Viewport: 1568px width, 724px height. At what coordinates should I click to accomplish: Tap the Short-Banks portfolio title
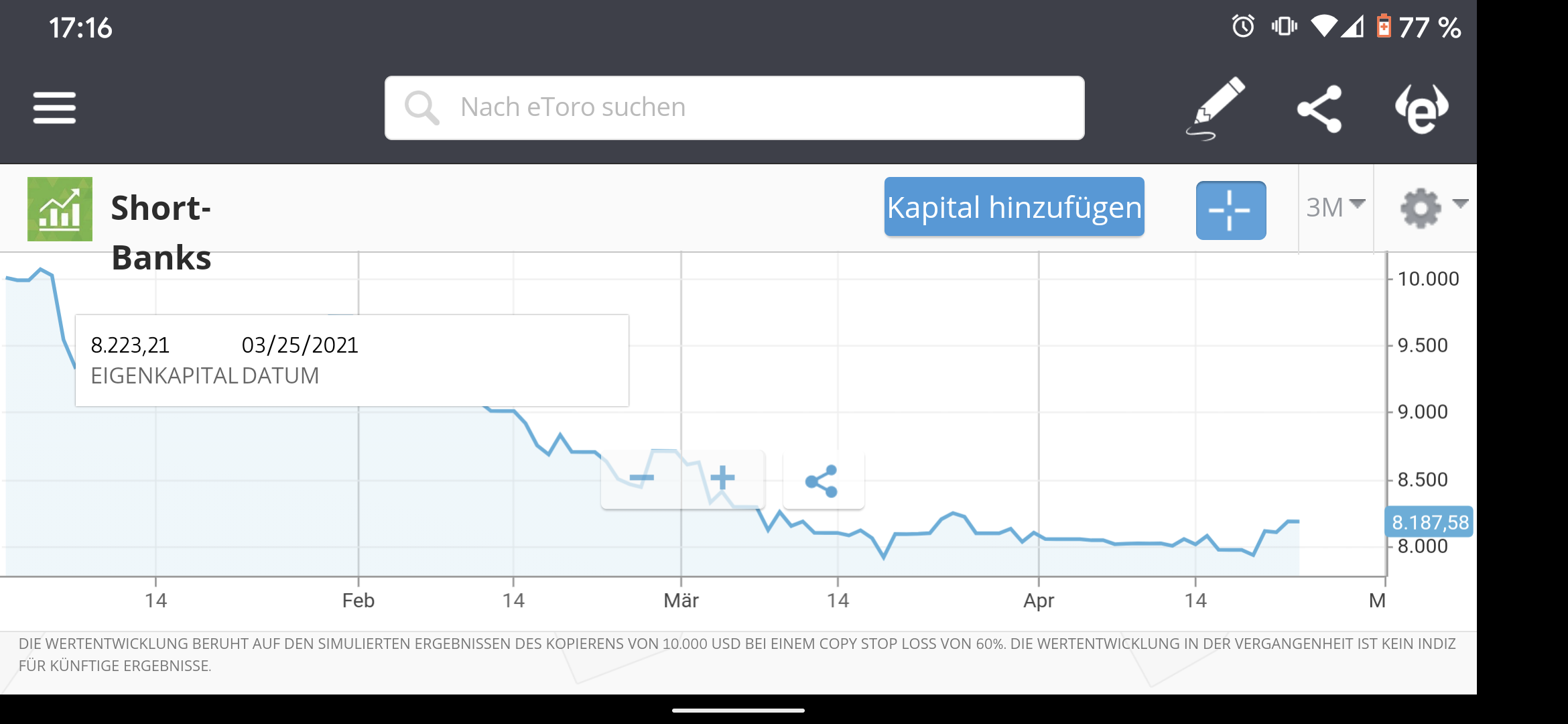[161, 232]
